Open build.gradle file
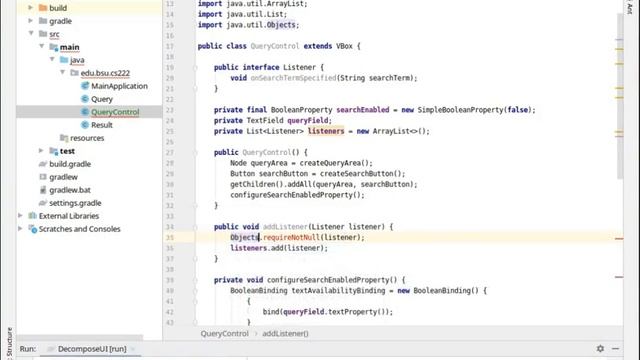 [70, 164]
